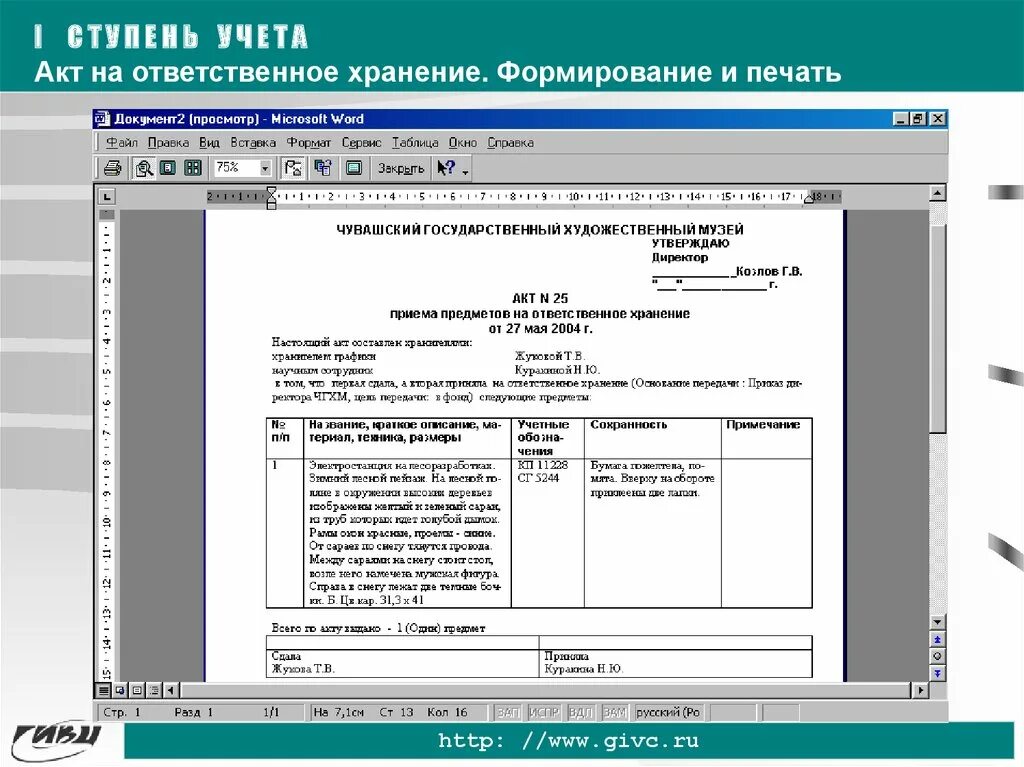Toggle the Magnifier tool
Image resolution: width=1024 pixels, height=767 pixels.
click(144, 169)
